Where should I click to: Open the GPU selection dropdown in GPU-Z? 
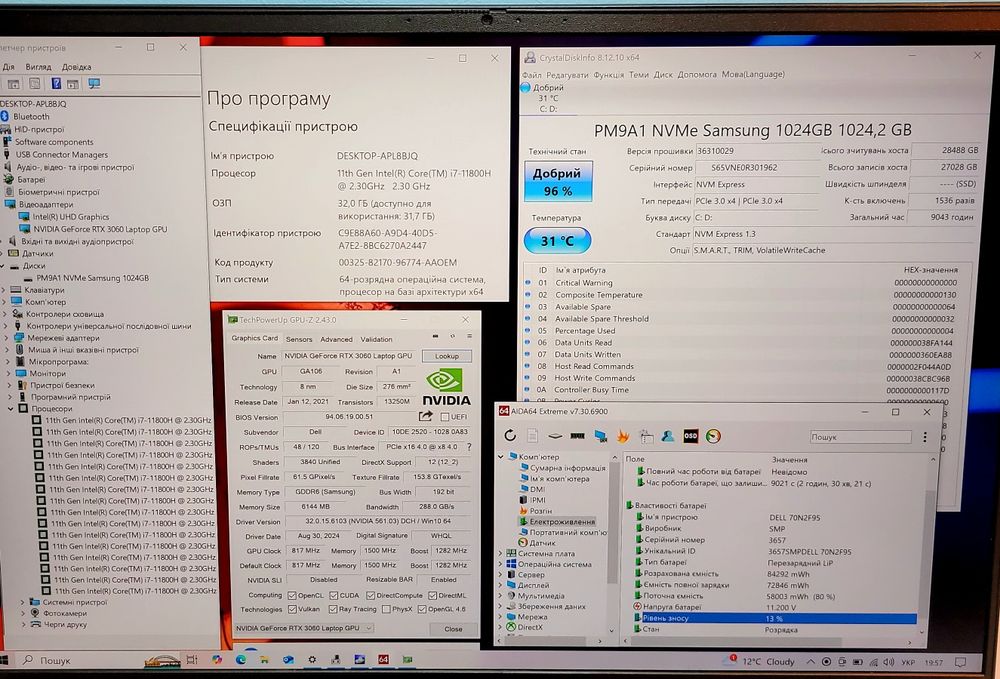pos(304,628)
